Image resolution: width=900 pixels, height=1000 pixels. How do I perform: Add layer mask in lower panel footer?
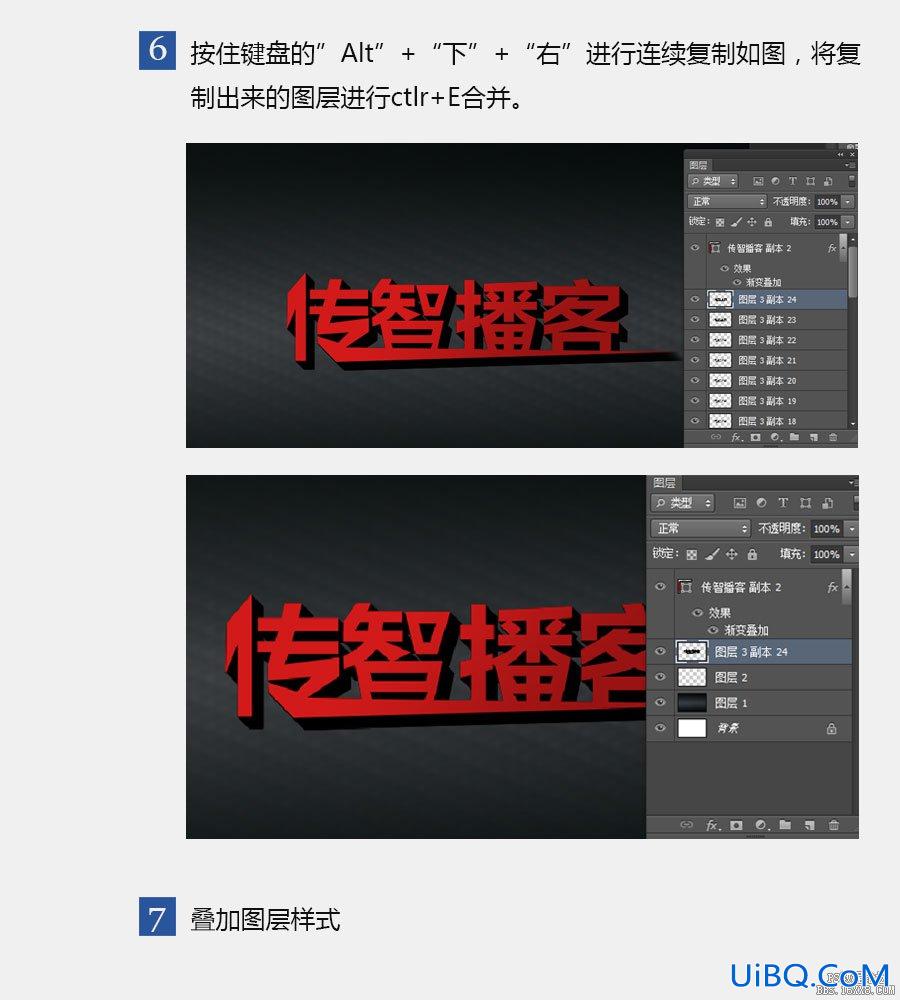(736, 825)
